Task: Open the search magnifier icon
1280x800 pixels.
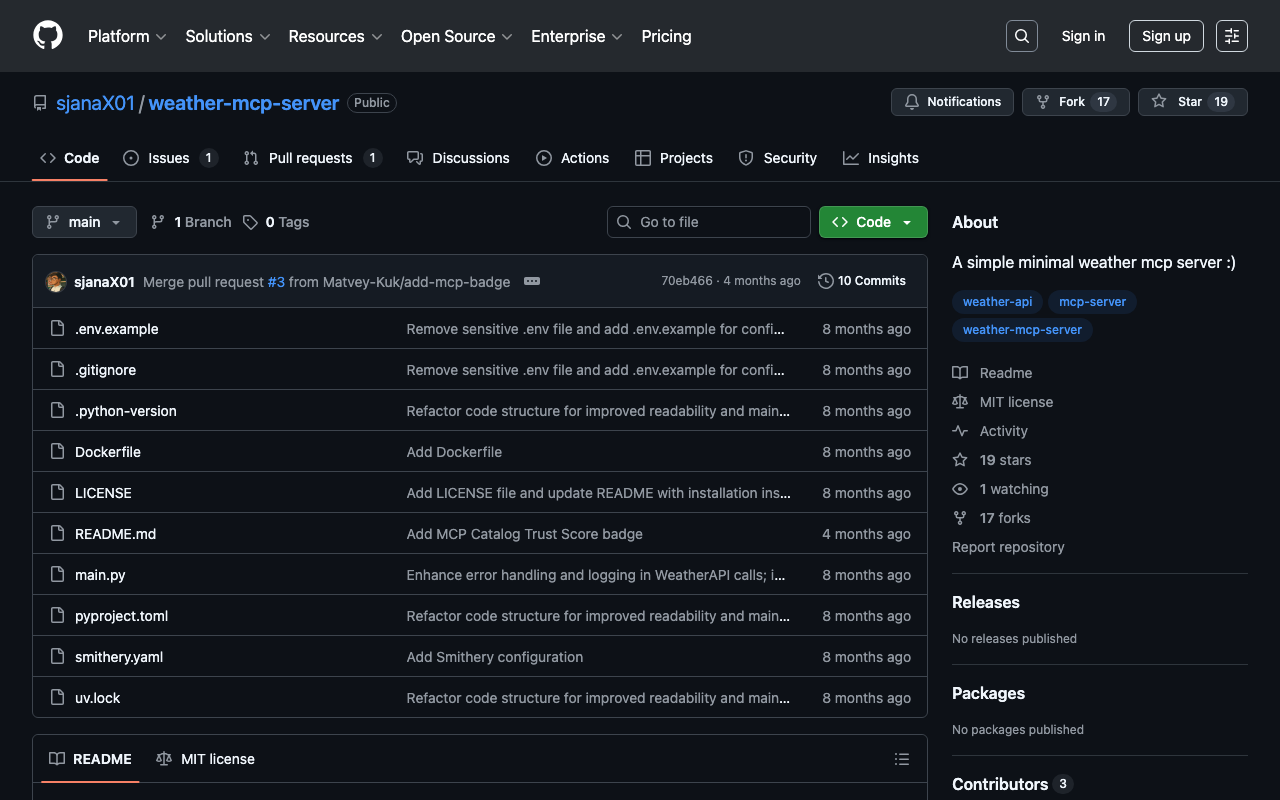Action: 1021,36
